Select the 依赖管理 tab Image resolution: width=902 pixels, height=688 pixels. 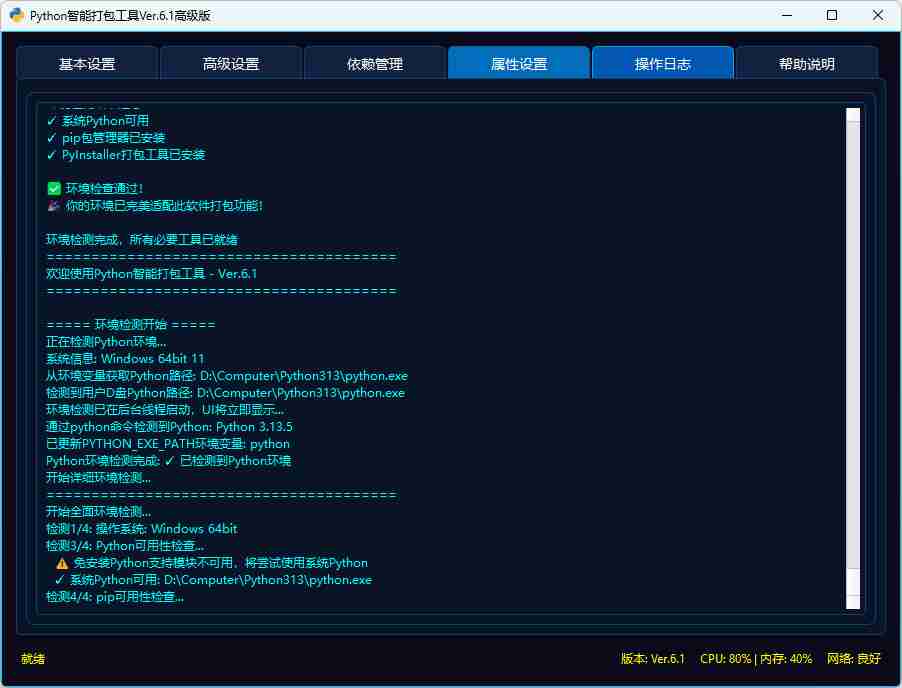(375, 63)
